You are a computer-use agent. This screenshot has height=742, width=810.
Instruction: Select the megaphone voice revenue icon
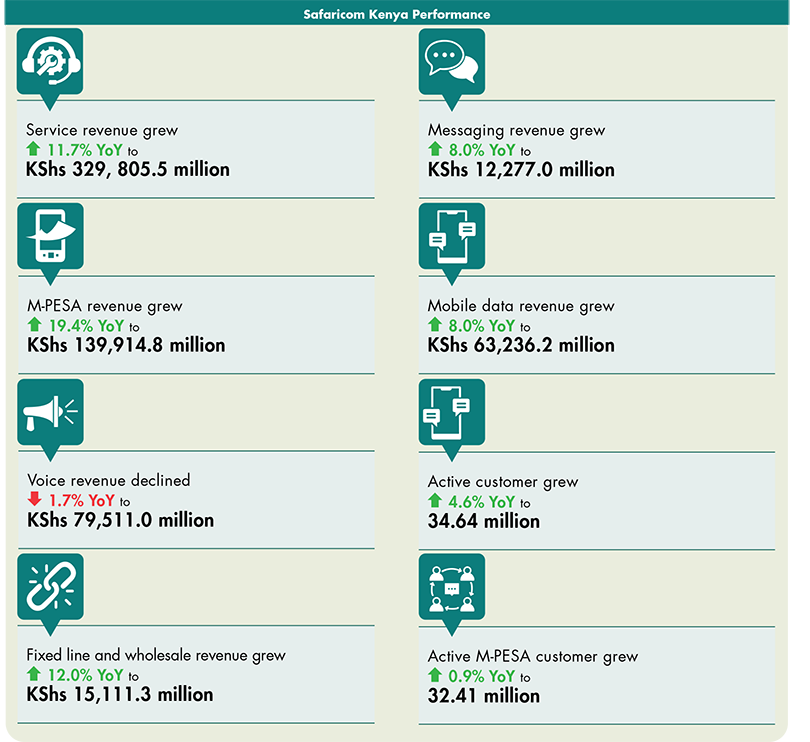click(51, 412)
